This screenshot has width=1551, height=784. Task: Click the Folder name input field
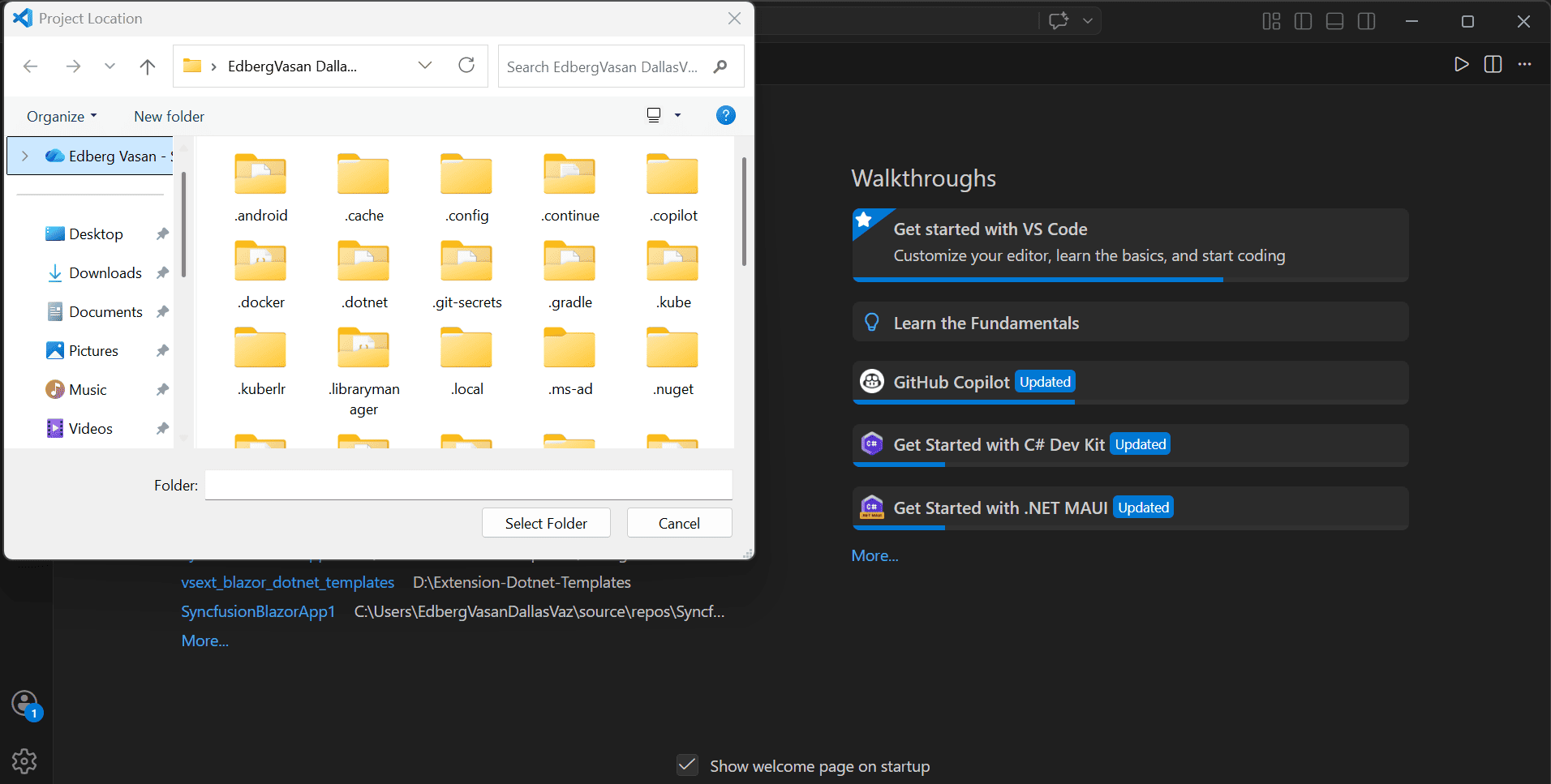468,485
